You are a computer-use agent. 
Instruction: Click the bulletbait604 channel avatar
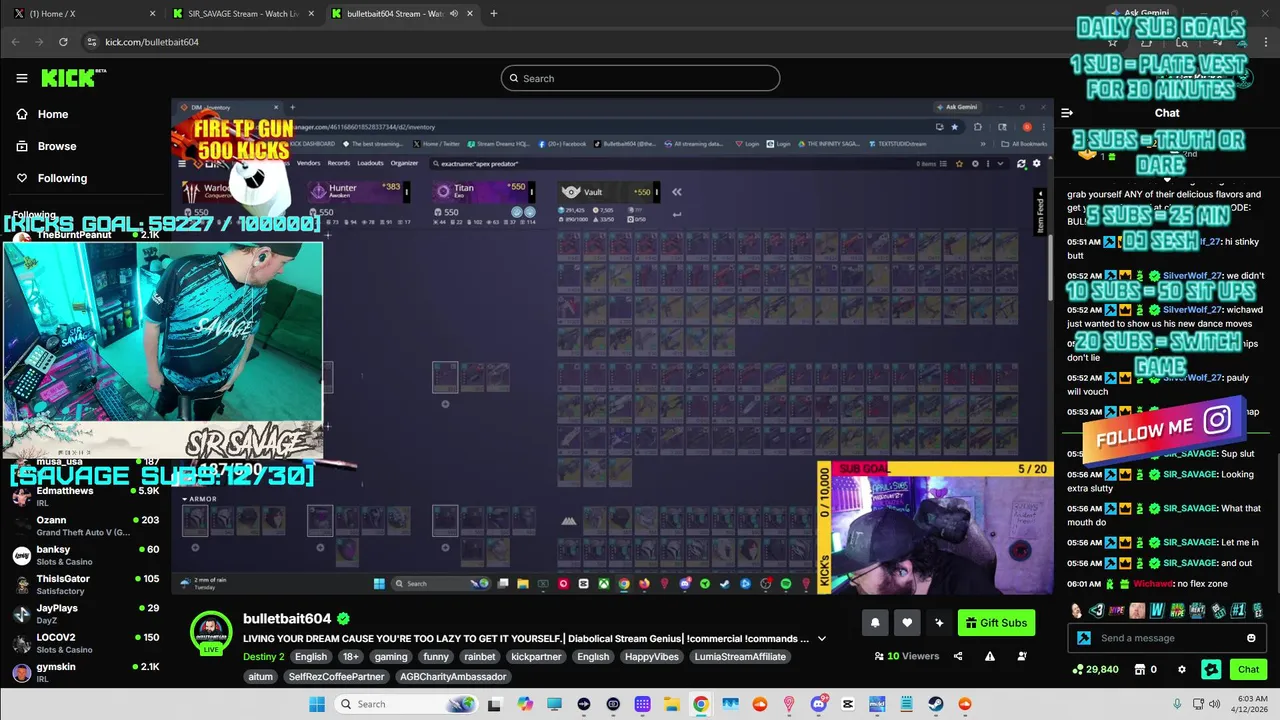211,632
